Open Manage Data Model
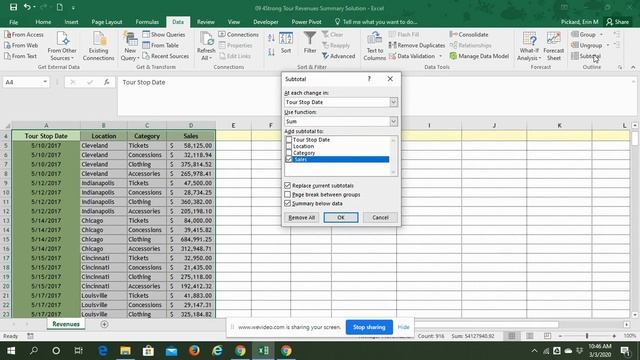The width and height of the screenshot is (640, 360). [x=479, y=56]
